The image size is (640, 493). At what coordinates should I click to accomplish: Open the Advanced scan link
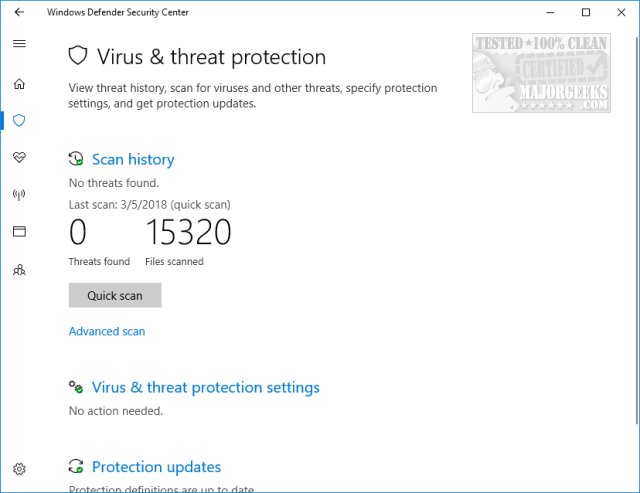pos(107,331)
